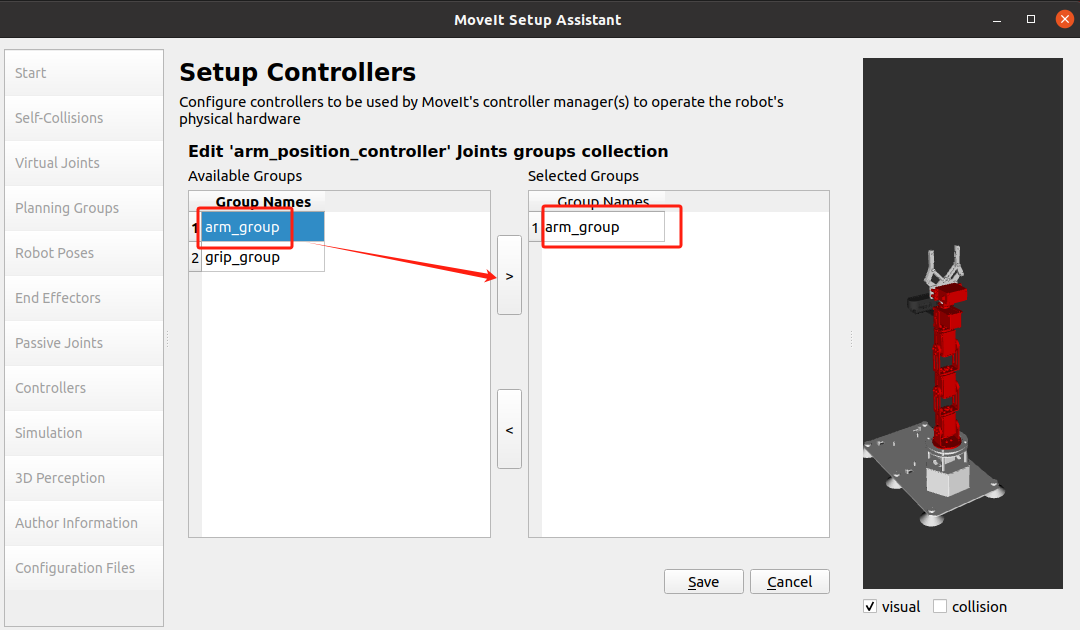
Task: Uncheck the visual checkbox
Action: point(870,607)
